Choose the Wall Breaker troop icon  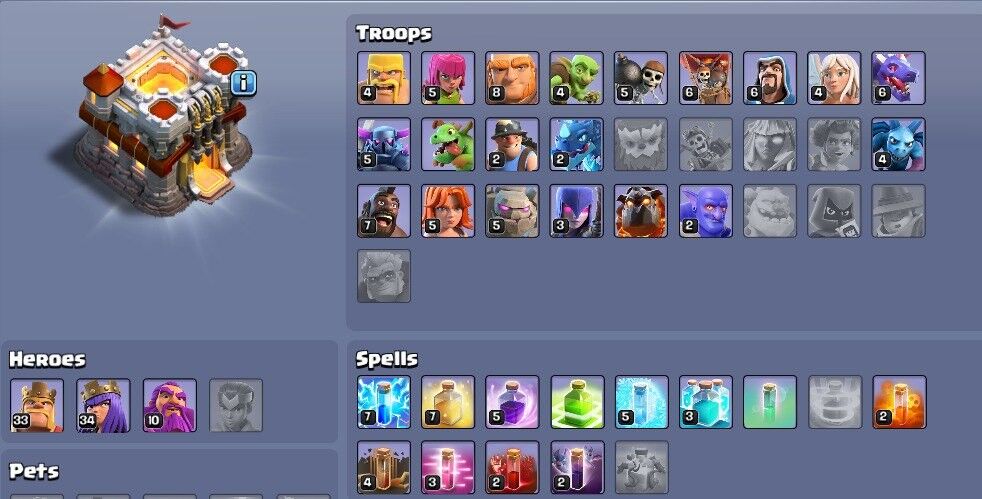640,78
